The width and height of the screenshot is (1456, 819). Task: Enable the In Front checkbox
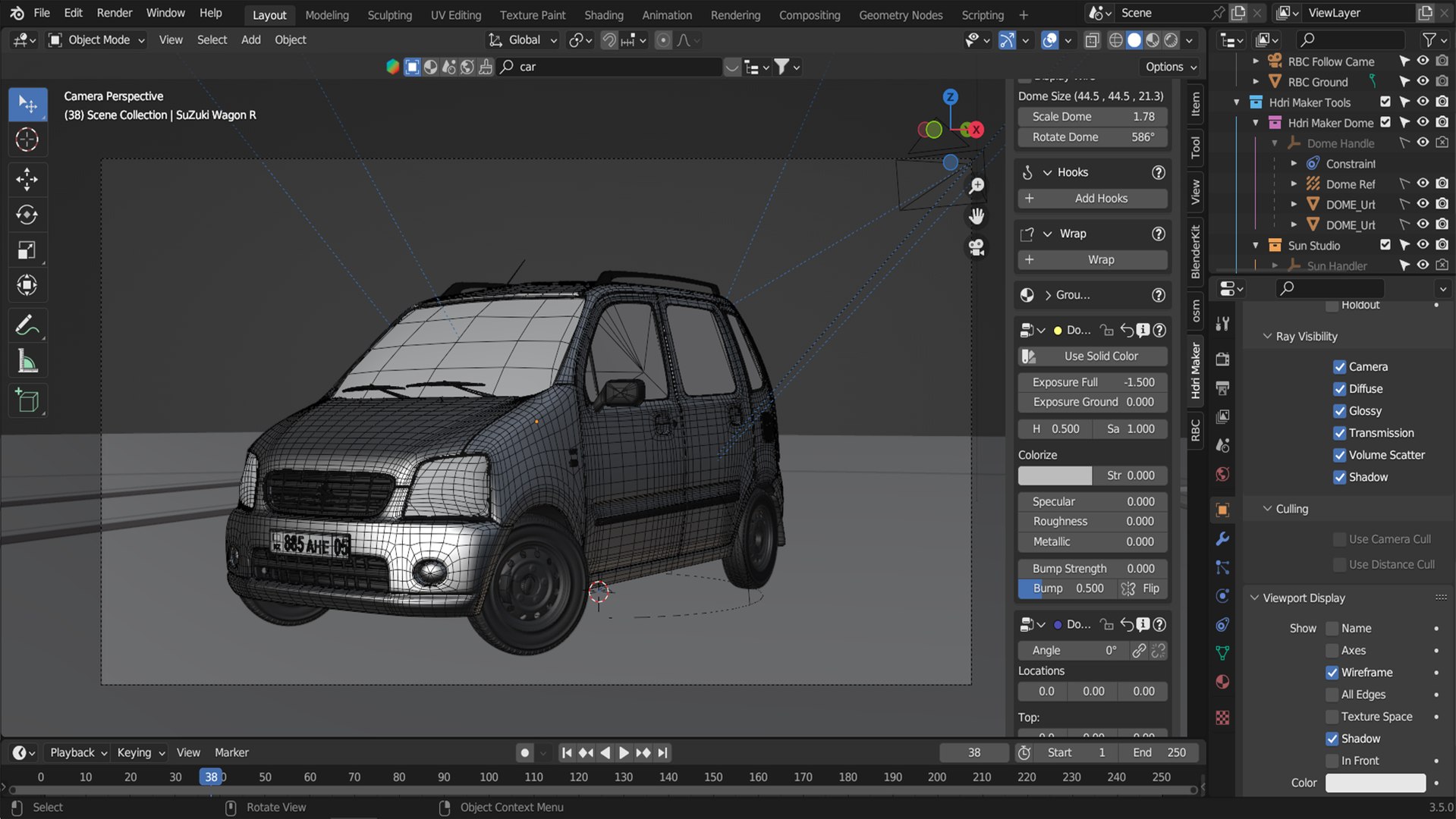[1332, 761]
